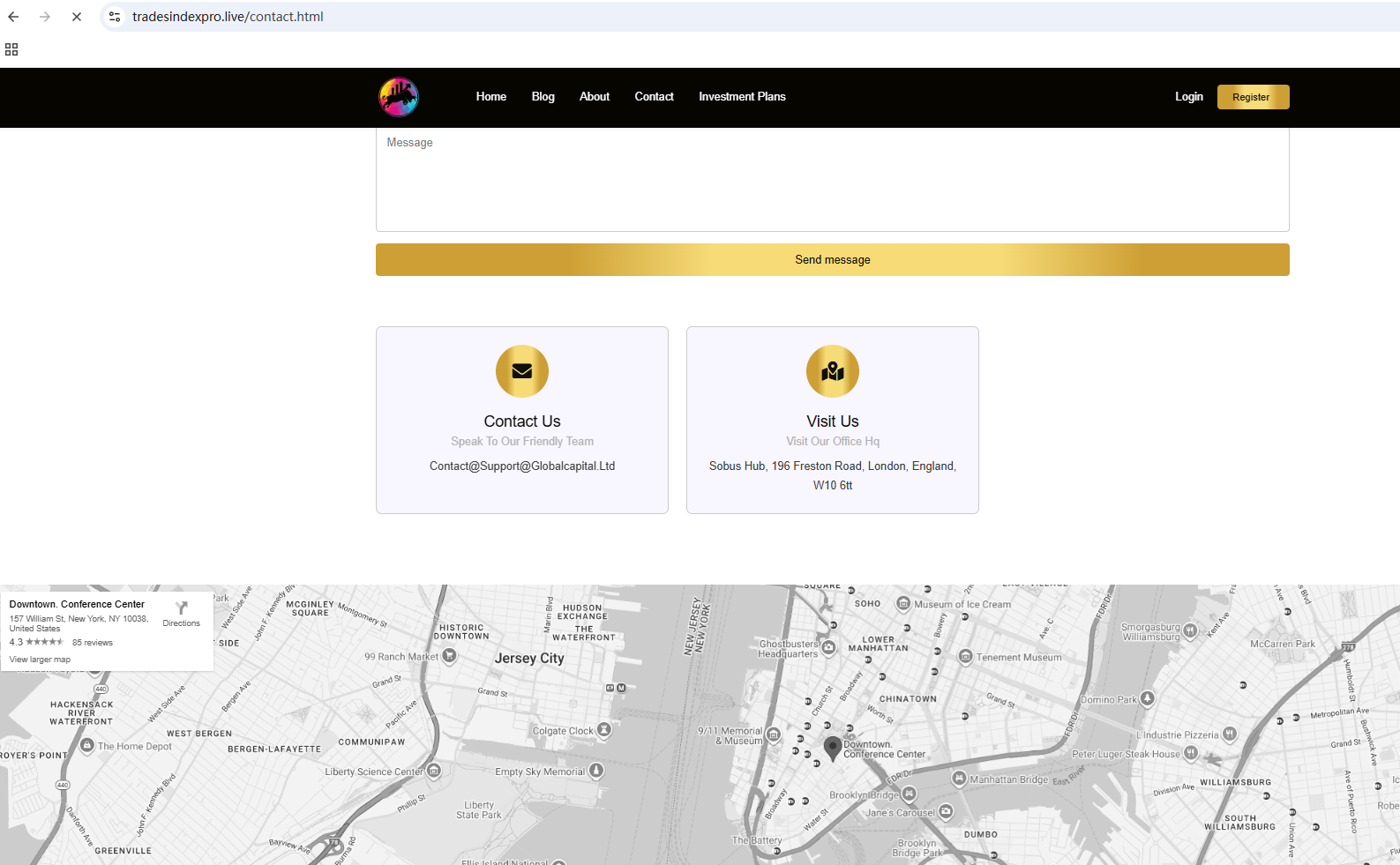Click the Register button
Image resolution: width=1400 pixels, height=865 pixels.
pos(1254,97)
